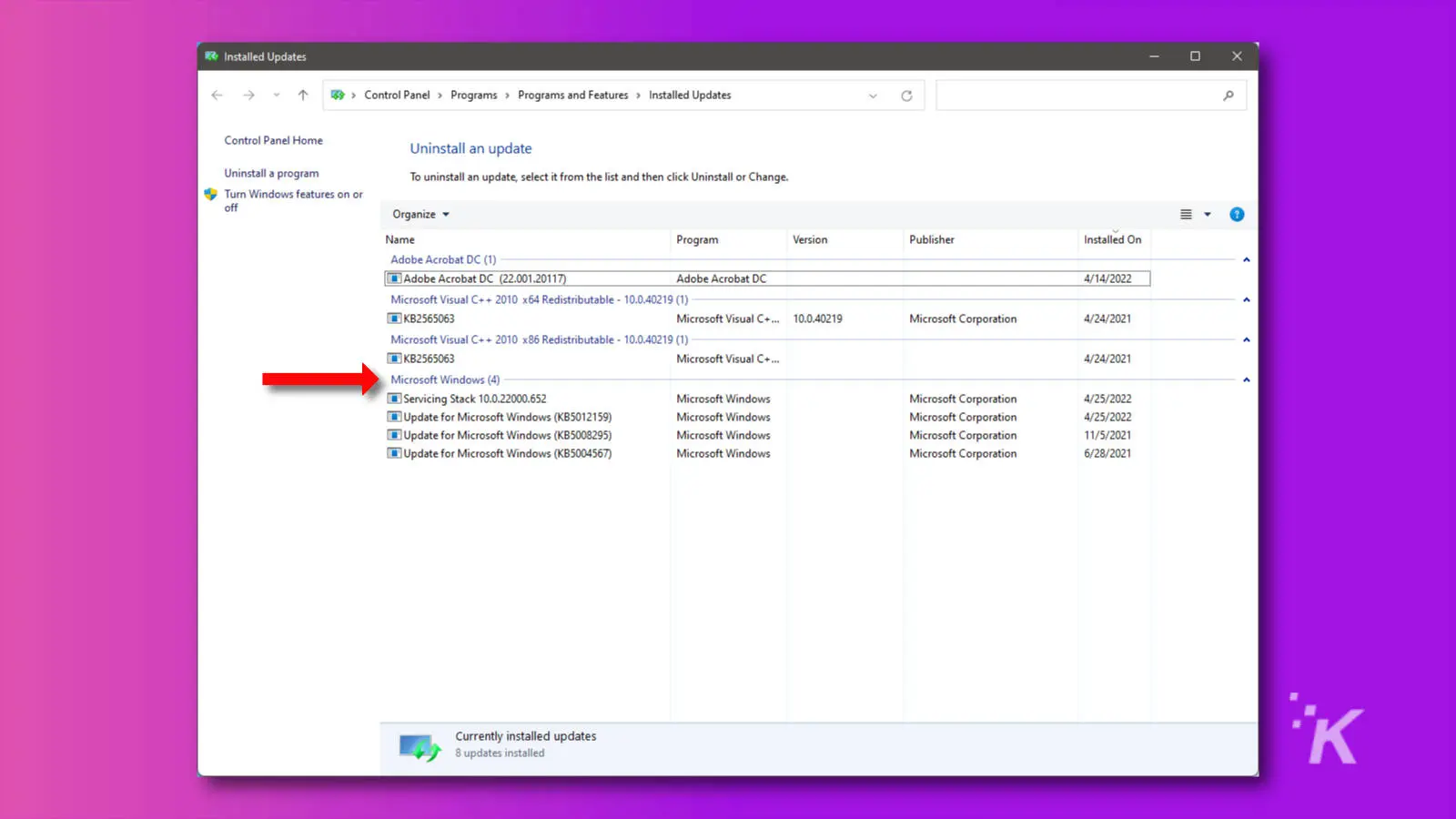The width and height of the screenshot is (1456, 819).
Task: Click the Forward navigation arrow
Action: pos(248,95)
